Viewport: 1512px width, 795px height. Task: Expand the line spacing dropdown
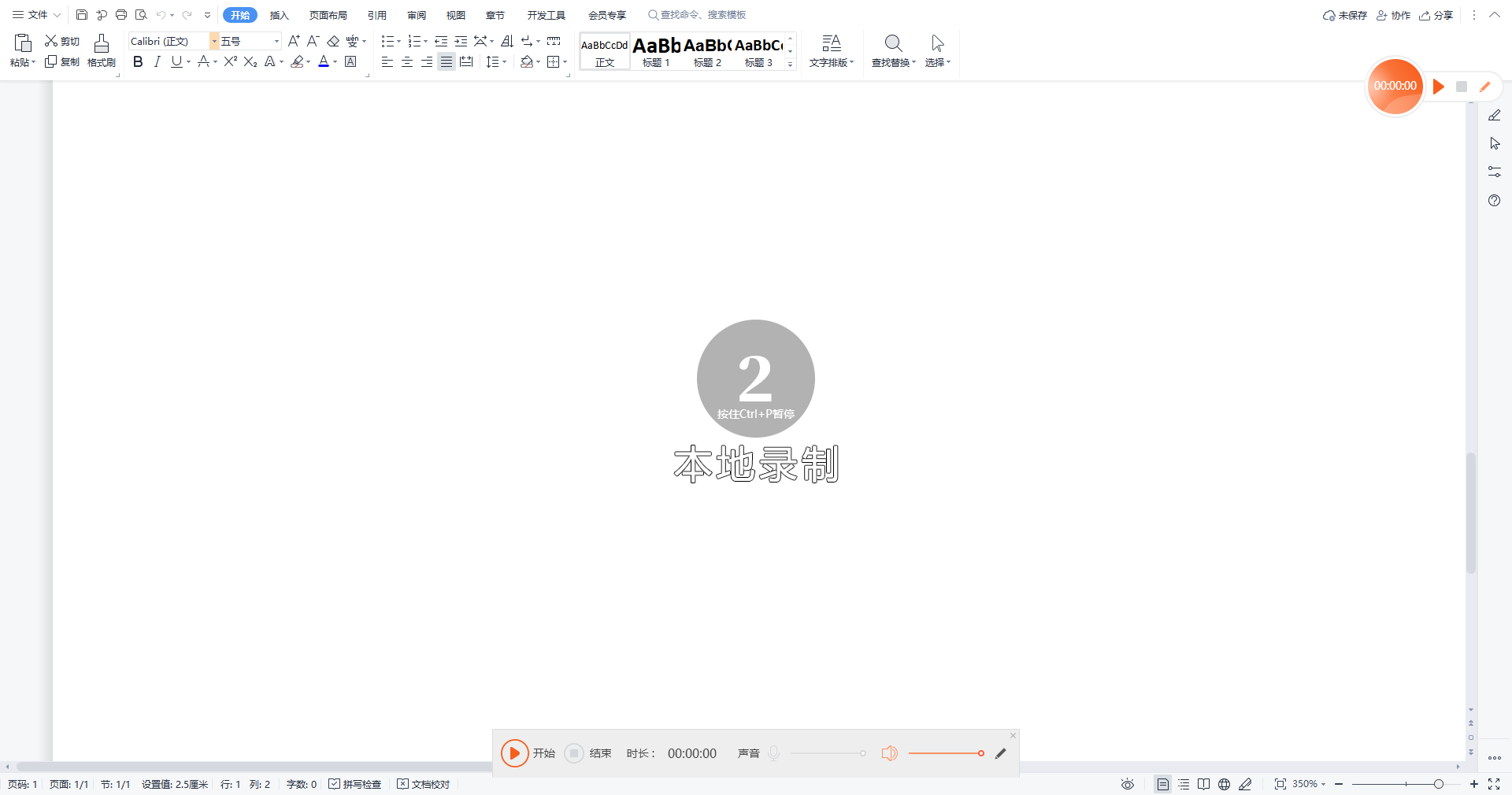504,61
